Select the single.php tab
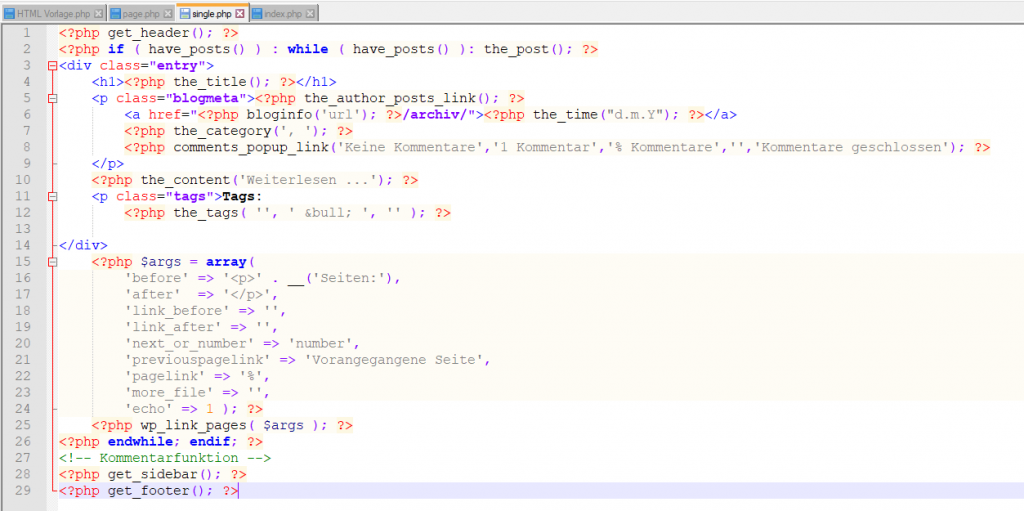This screenshot has width=1024, height=511. click(212, 12)
